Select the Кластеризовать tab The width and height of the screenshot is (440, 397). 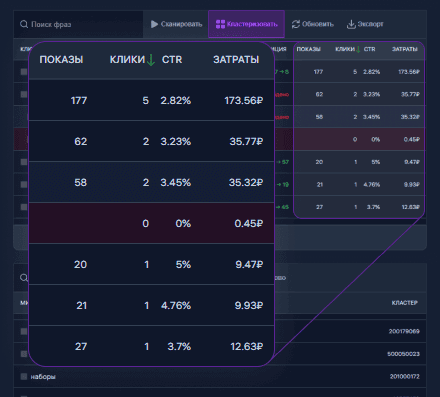tap(246, 24)
